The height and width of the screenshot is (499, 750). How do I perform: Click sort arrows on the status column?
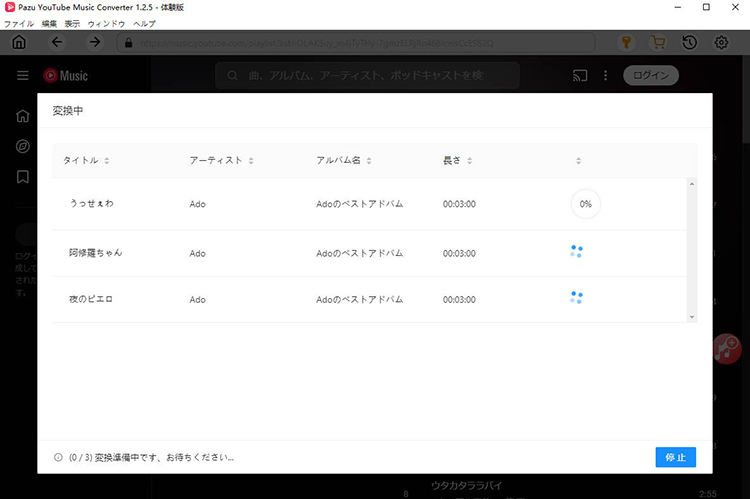pos(579,161)
